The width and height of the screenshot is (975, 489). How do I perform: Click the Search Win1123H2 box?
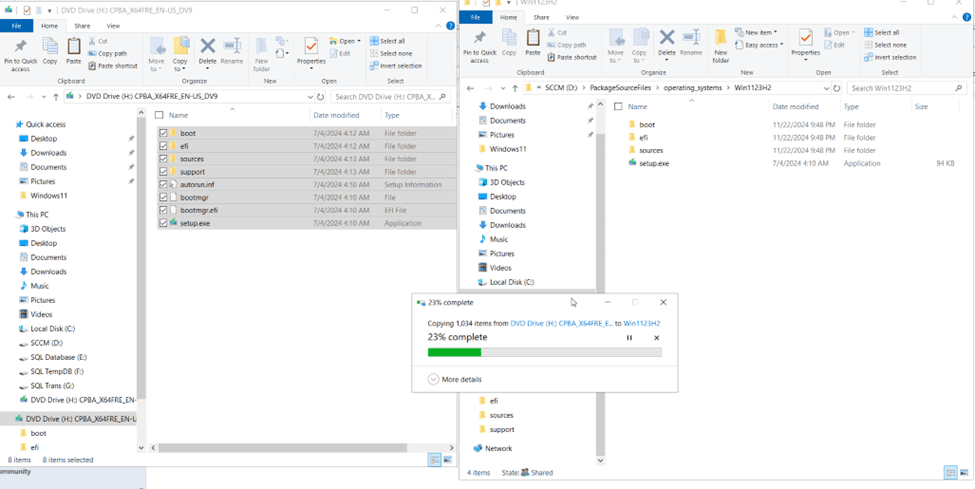coord(906,88)
